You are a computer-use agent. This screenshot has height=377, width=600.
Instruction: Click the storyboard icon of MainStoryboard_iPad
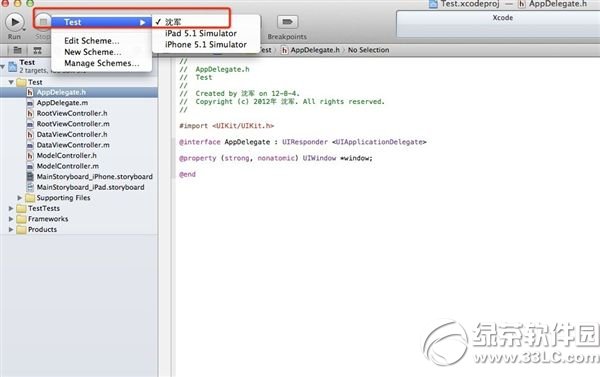[30, 187]
